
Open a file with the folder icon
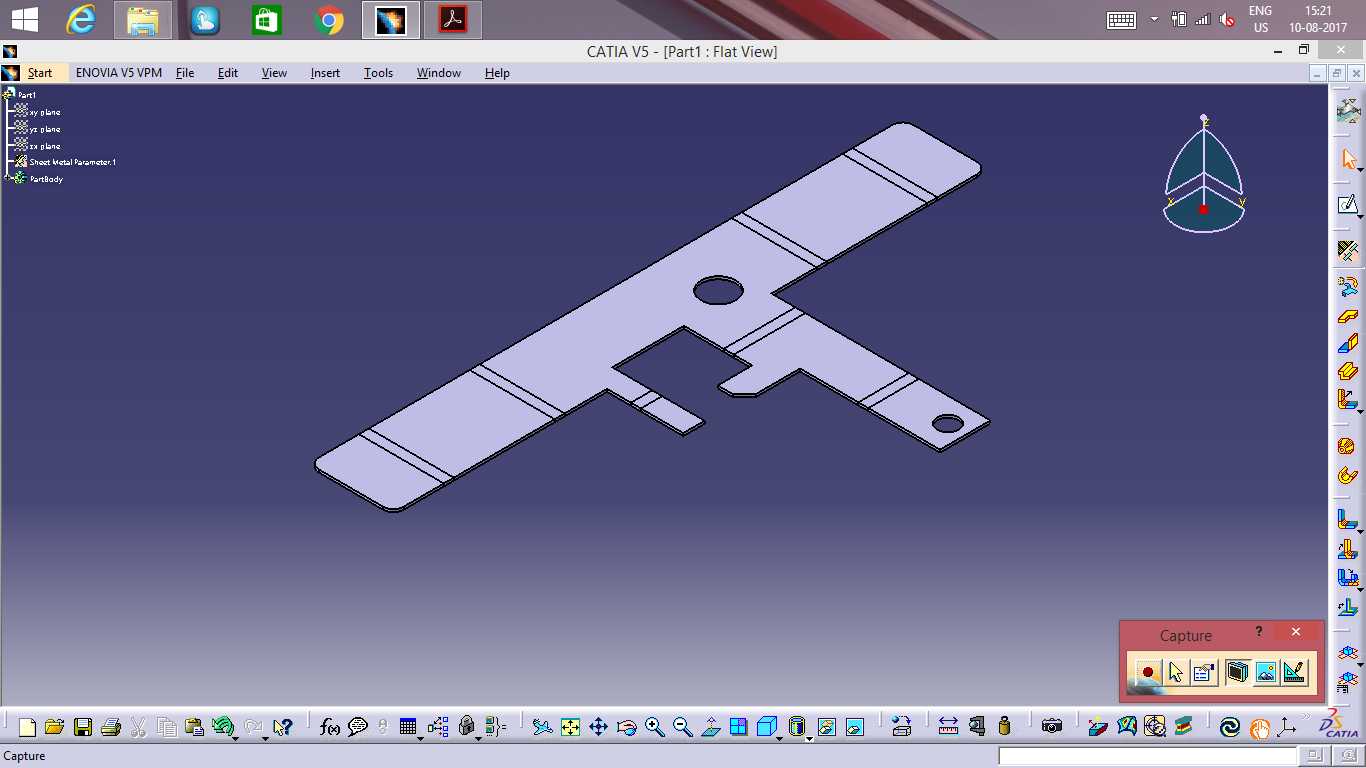[54, 727]
